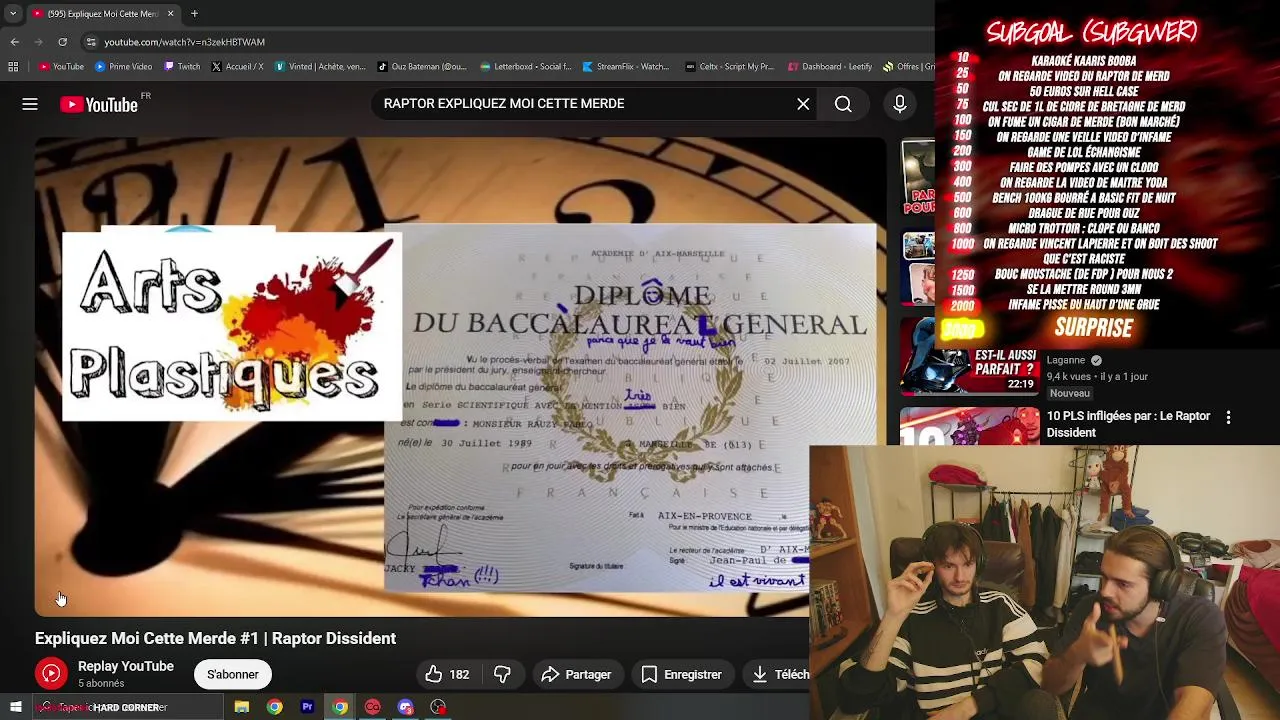Open the tab search dropdown arrow
This screenshot has width=1280, height=720.
tap(13, 14)
